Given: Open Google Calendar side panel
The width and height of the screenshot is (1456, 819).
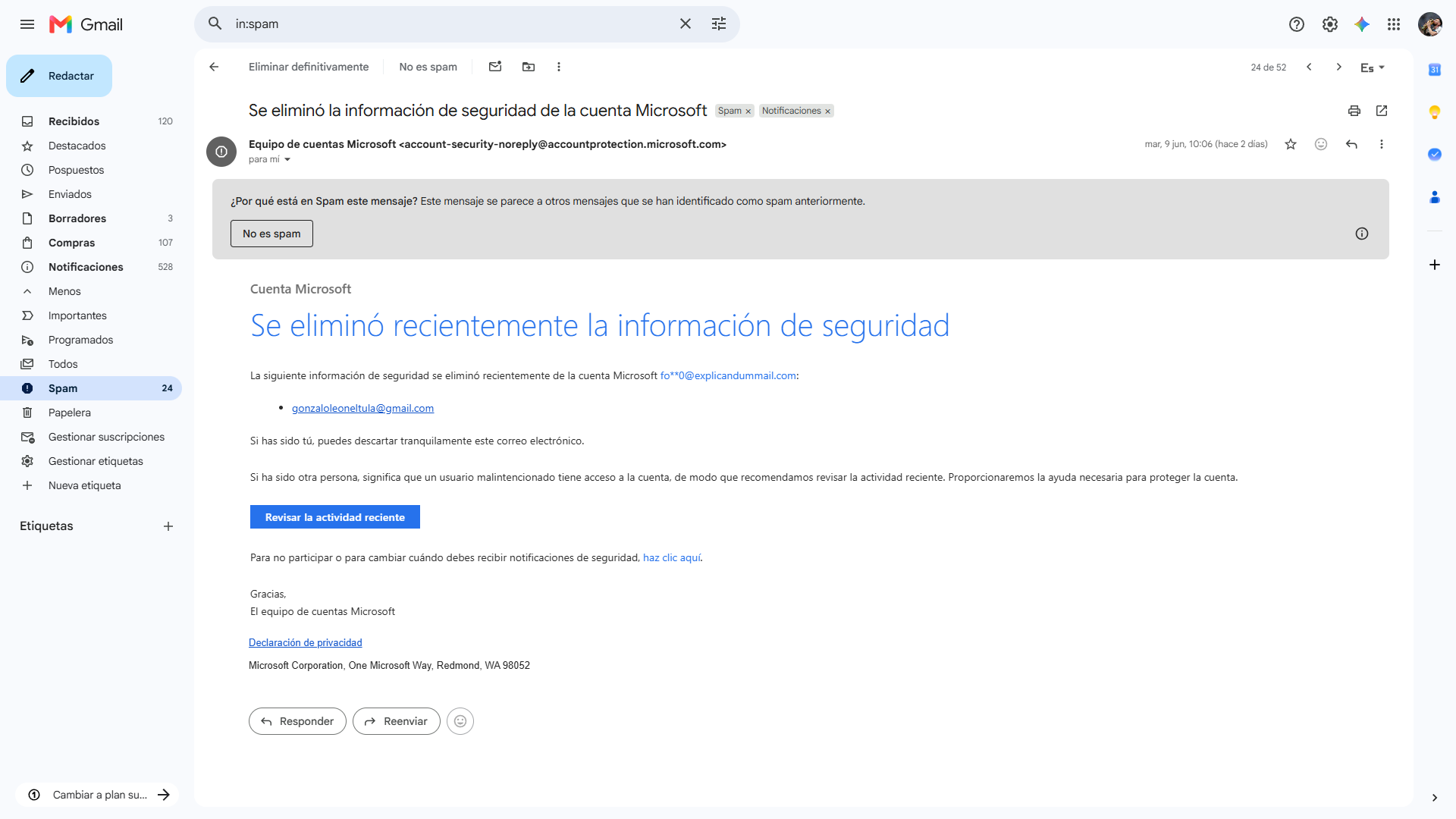Looking at the screenshot, I should pyautogui.click(x=1435, y=70).
